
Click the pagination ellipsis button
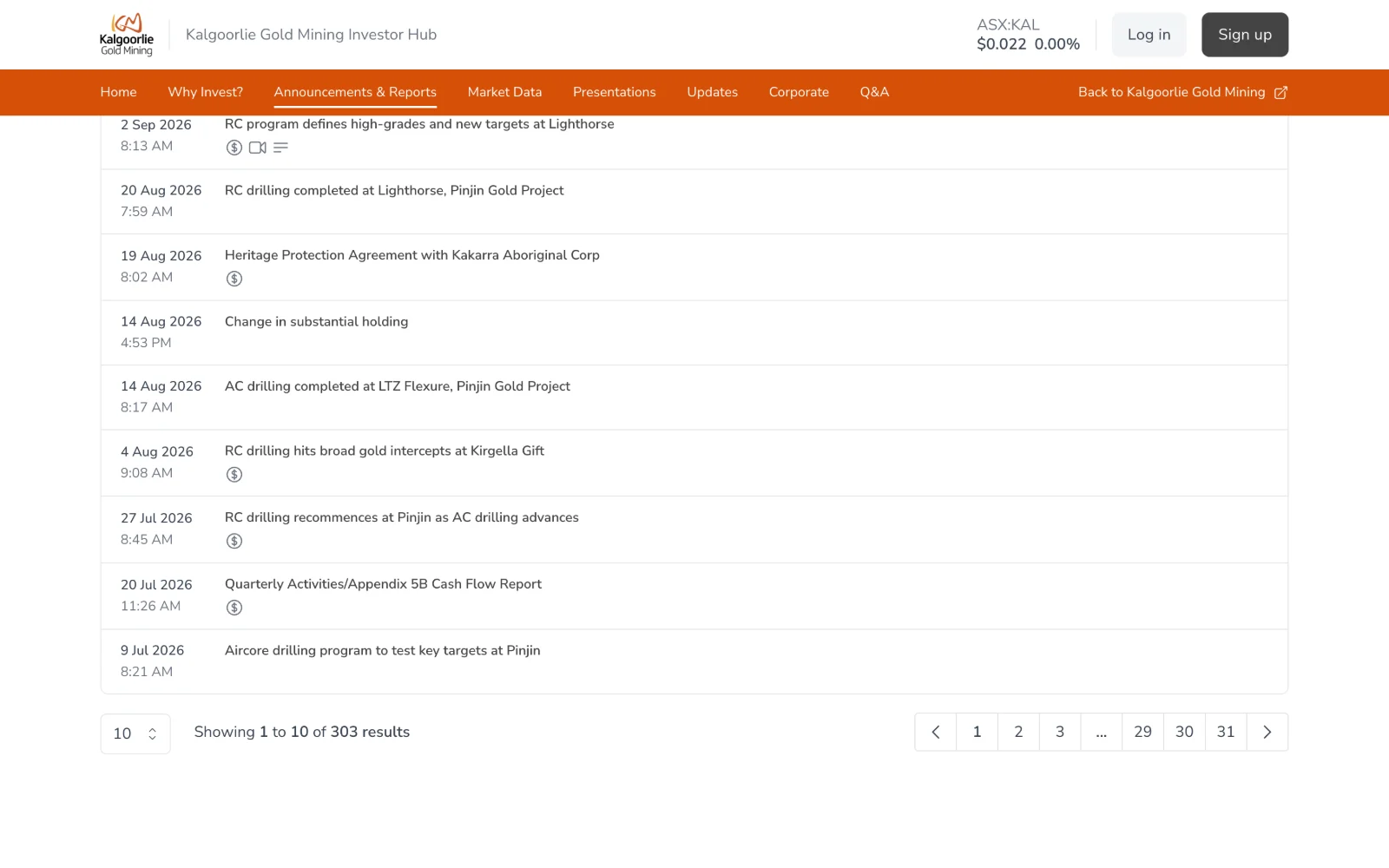click(x=1102, y=733)
